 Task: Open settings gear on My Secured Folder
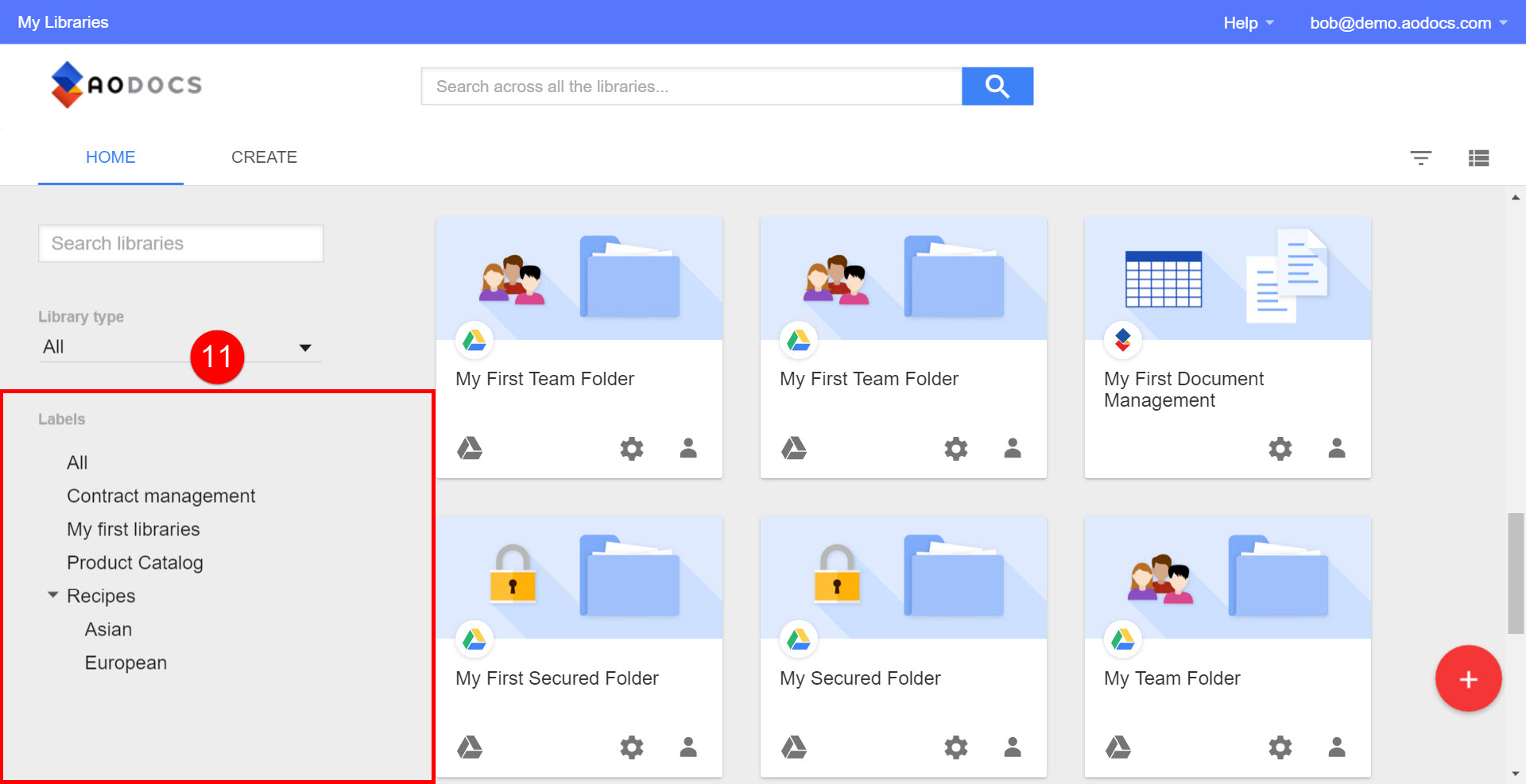(x=955, y=747)
